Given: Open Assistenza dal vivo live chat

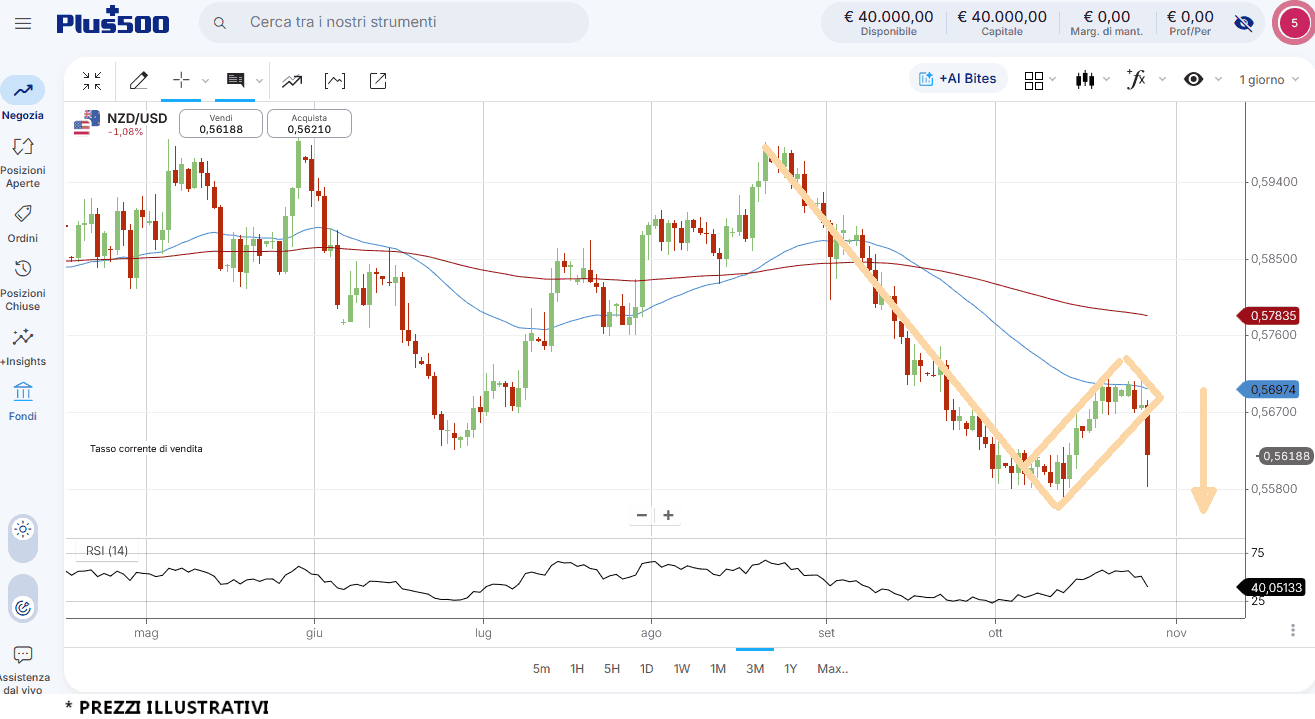Looking at the screenshot, I should click(x=22, y=670).
